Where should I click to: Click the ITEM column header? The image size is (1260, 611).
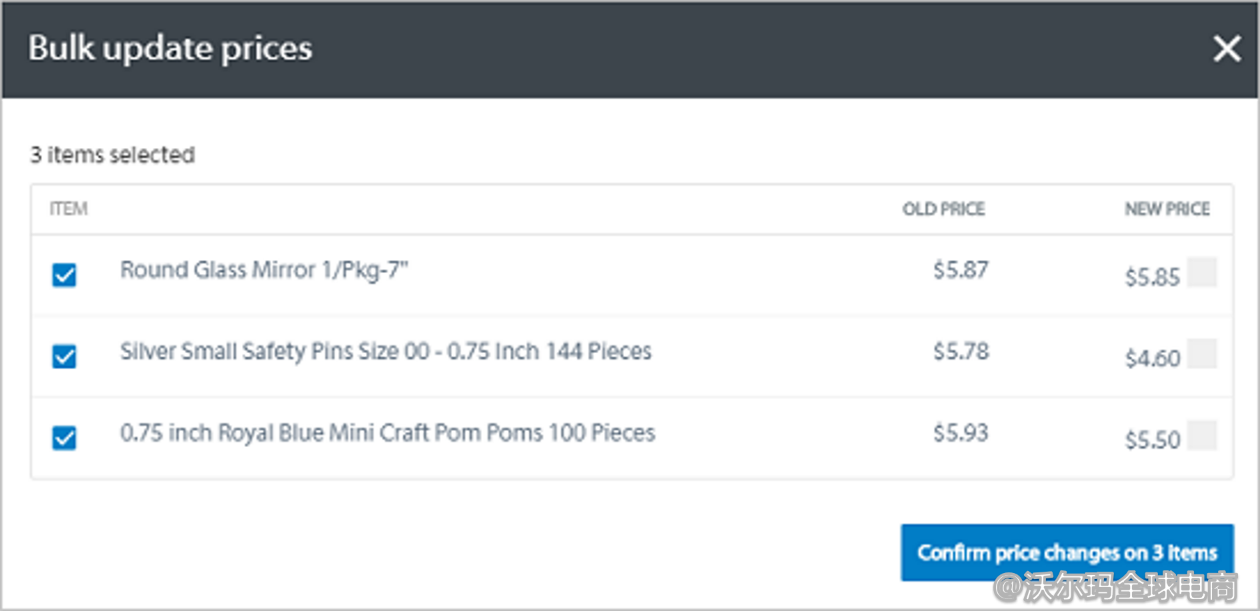click(x=68, y=208)
